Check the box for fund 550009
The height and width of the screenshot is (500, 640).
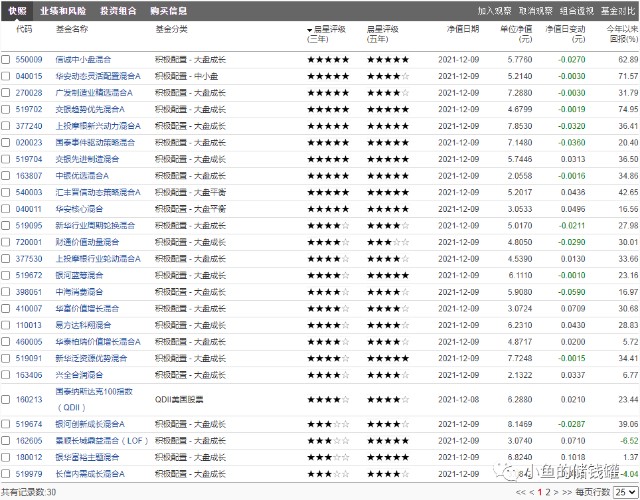pyautogui.click(x=5, y=60)
